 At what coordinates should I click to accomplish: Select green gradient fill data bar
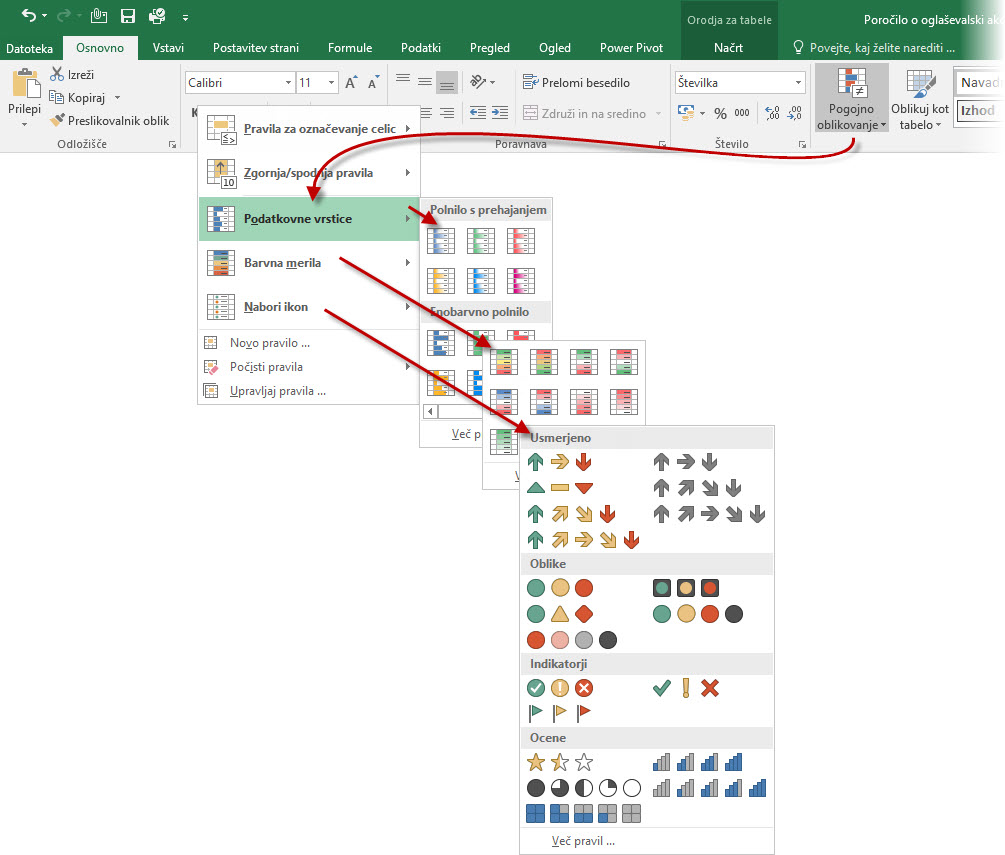pos(481,242)
